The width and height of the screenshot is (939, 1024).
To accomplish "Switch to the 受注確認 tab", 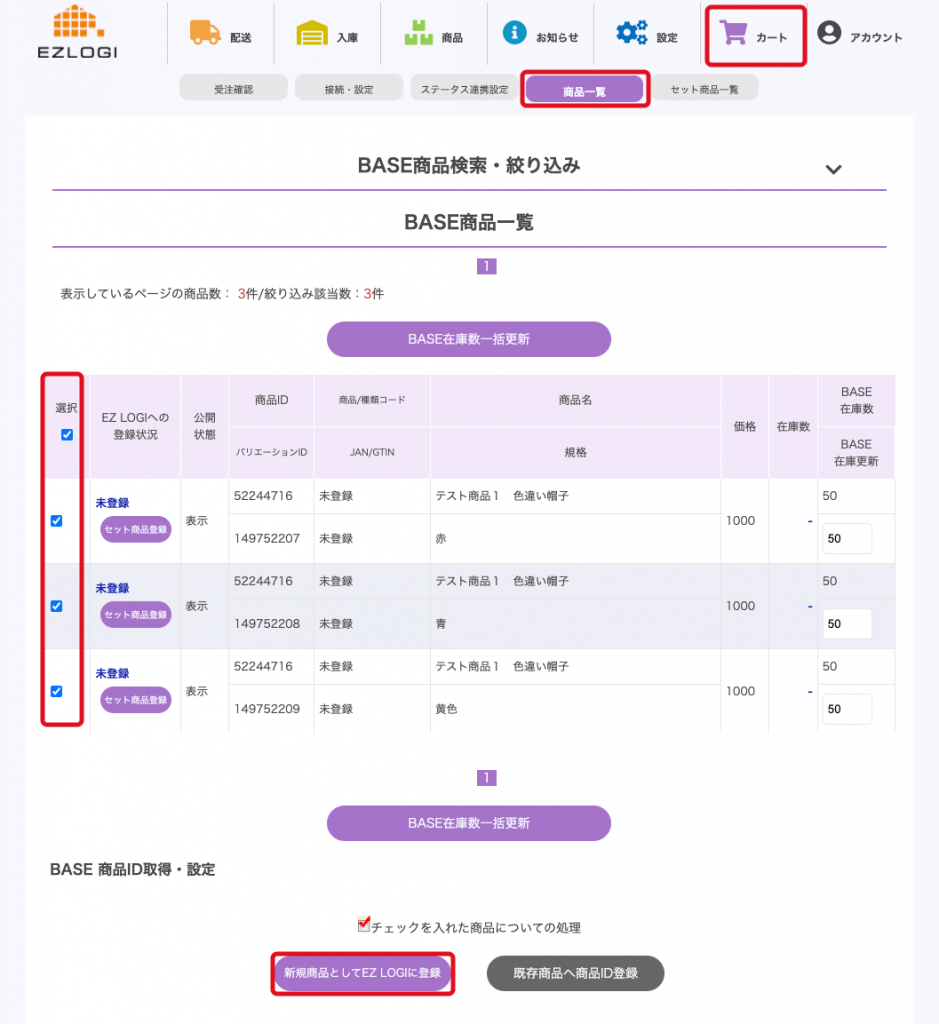I will pos(234,89).
